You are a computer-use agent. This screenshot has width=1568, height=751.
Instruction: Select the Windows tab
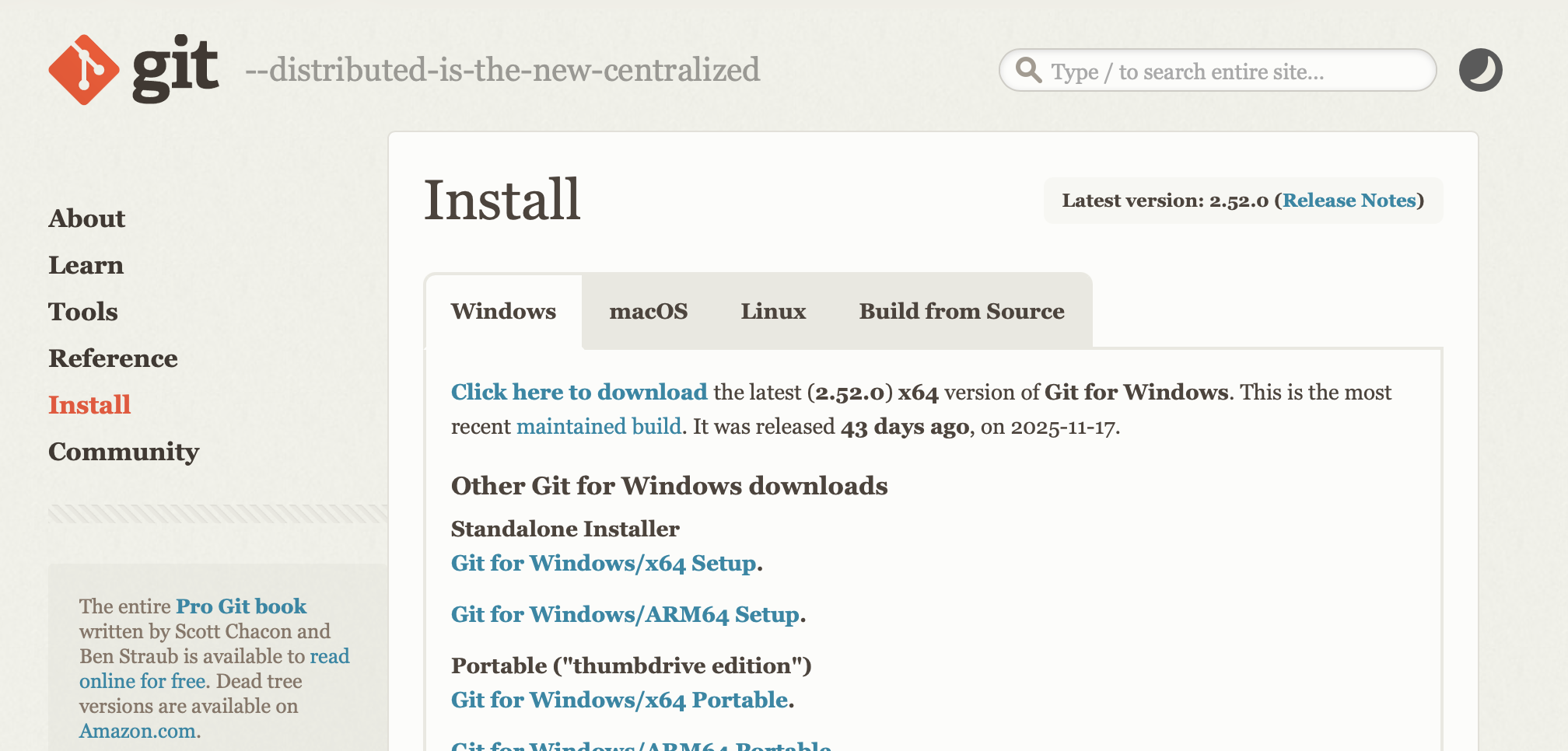point(503,311)
